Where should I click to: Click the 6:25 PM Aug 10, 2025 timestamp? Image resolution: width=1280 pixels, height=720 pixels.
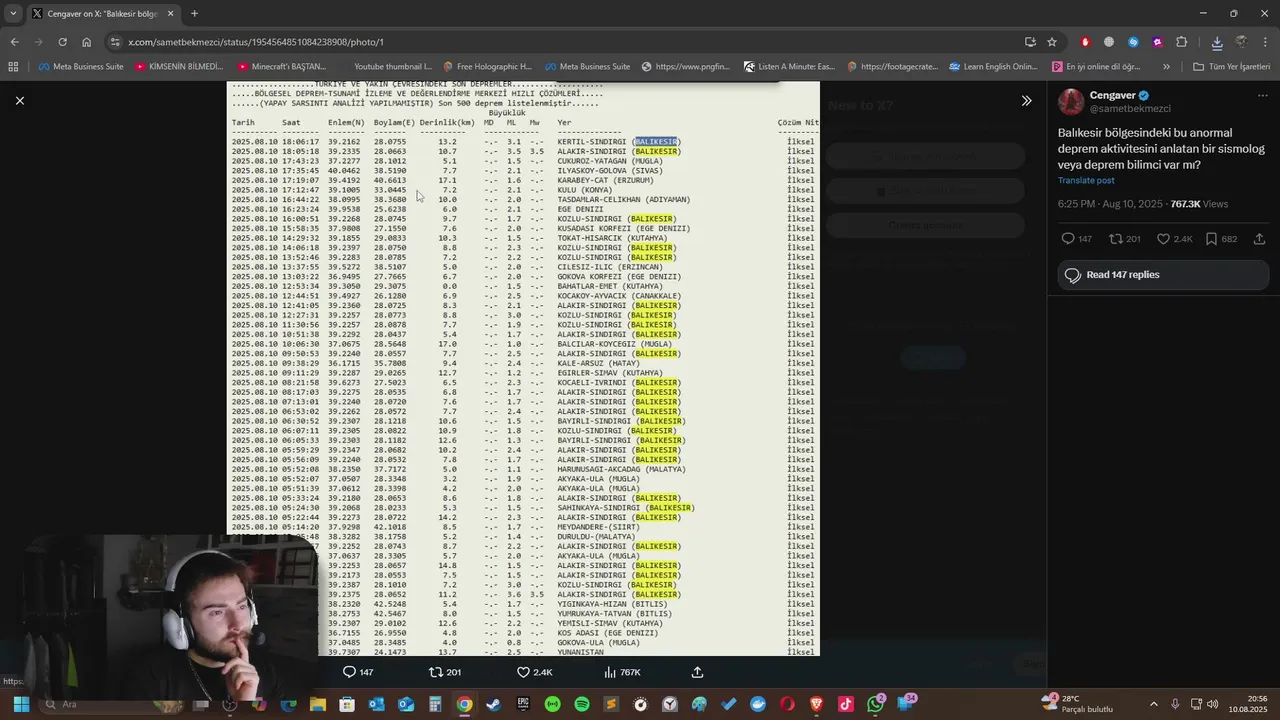coord(1110,204)
